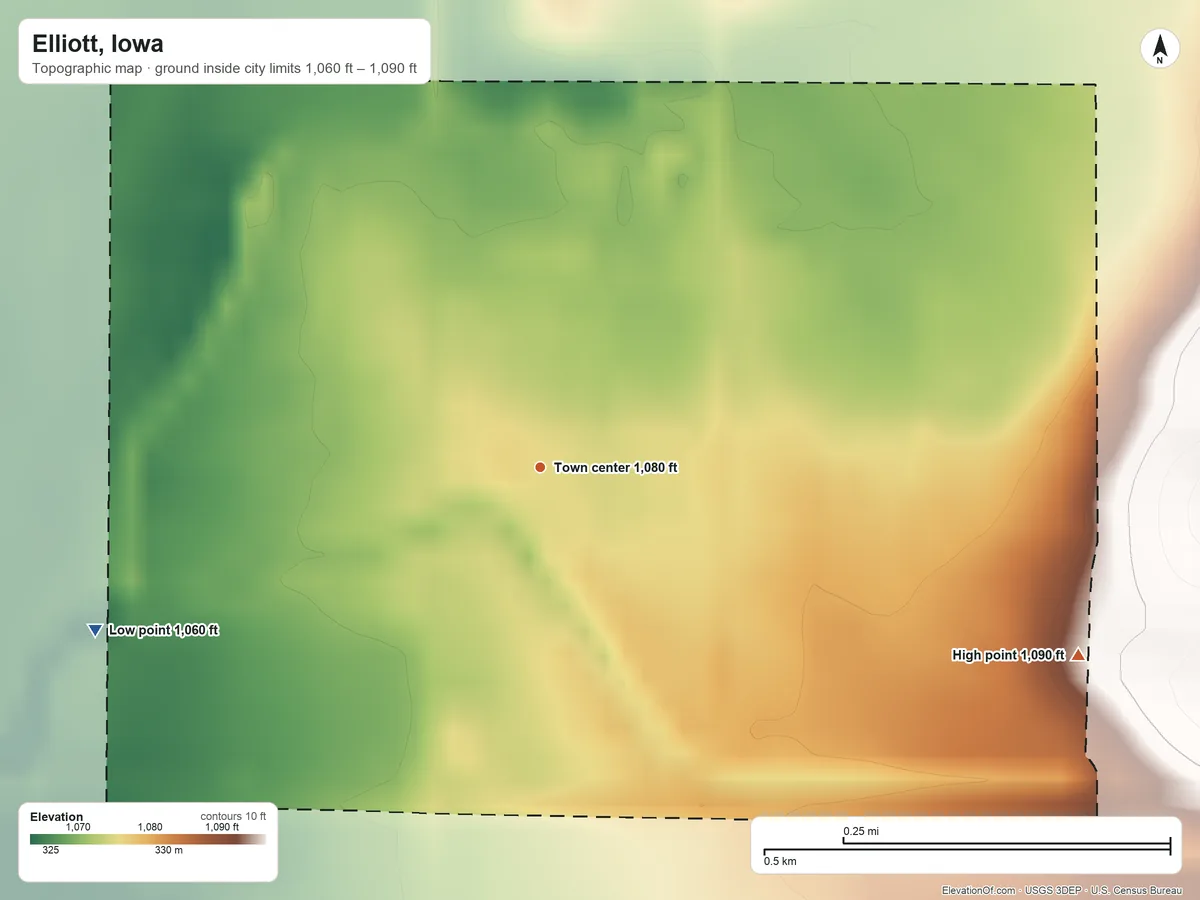Select the 'High point 1,090 ft' label
Viewport: 1200px width, 900px height.
point(1008,655)
